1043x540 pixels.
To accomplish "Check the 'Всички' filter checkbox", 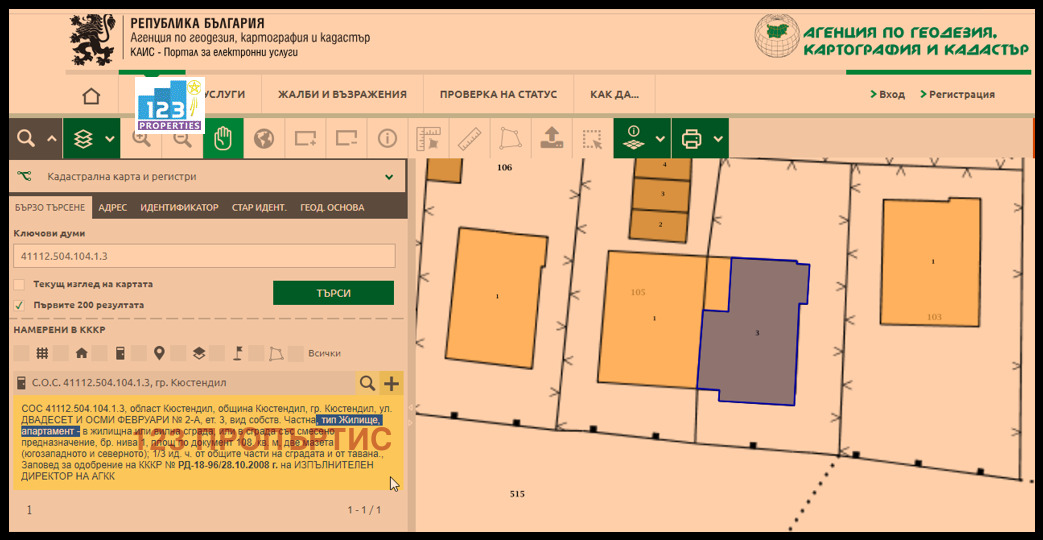I will pos(297,353).
